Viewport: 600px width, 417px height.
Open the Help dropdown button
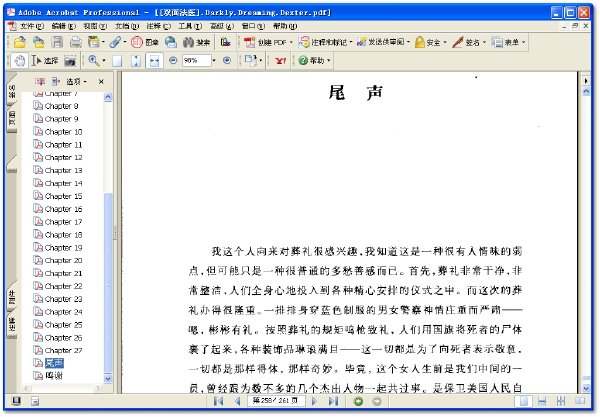[x=314, y=60]
